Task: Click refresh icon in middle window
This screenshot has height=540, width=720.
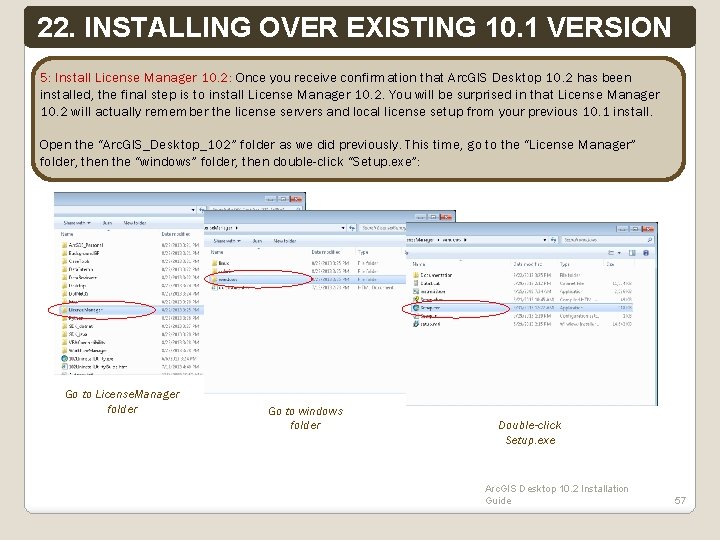Action: (x=352, y=228)
